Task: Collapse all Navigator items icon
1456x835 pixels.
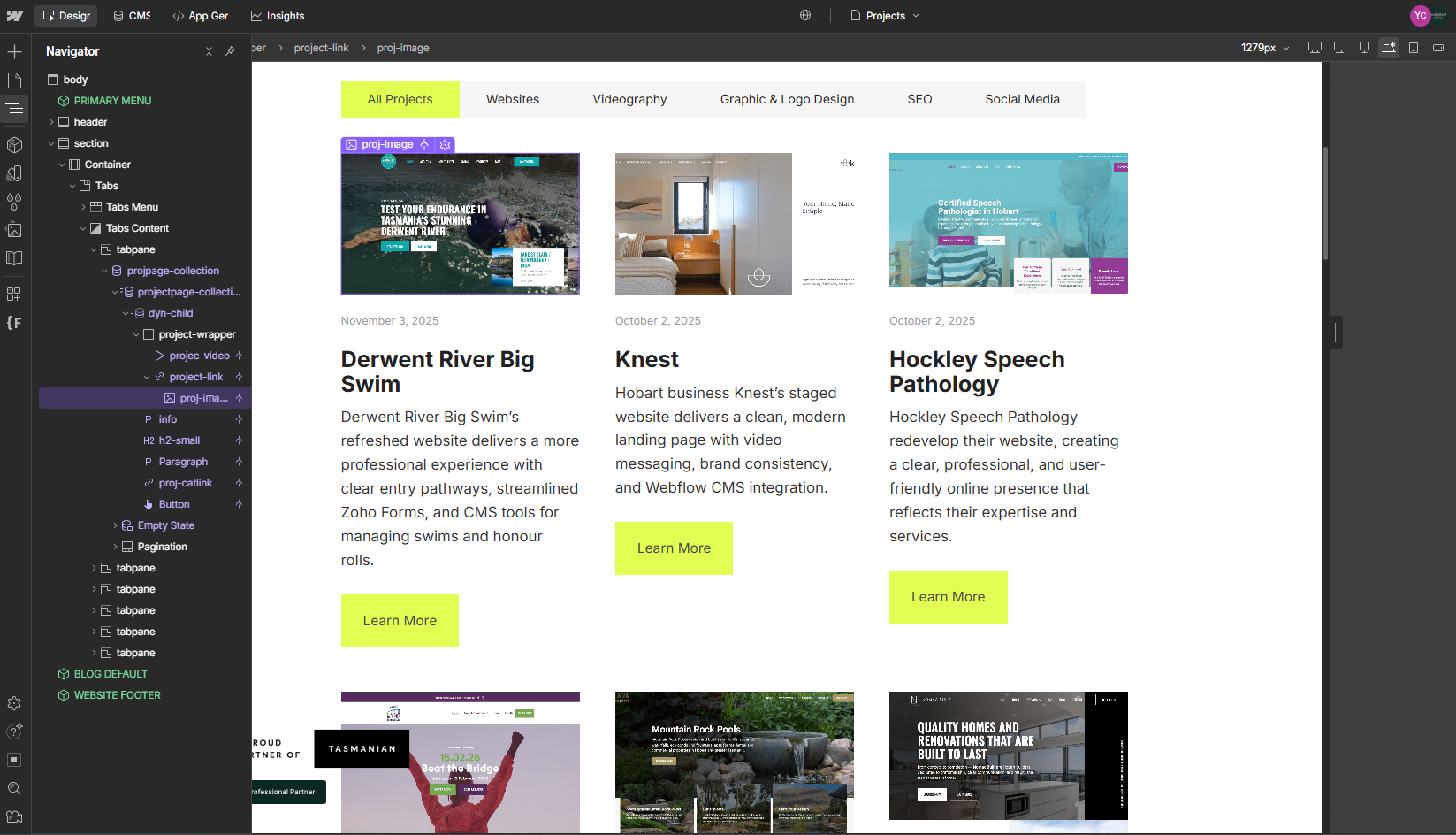Action: [210, 51]
